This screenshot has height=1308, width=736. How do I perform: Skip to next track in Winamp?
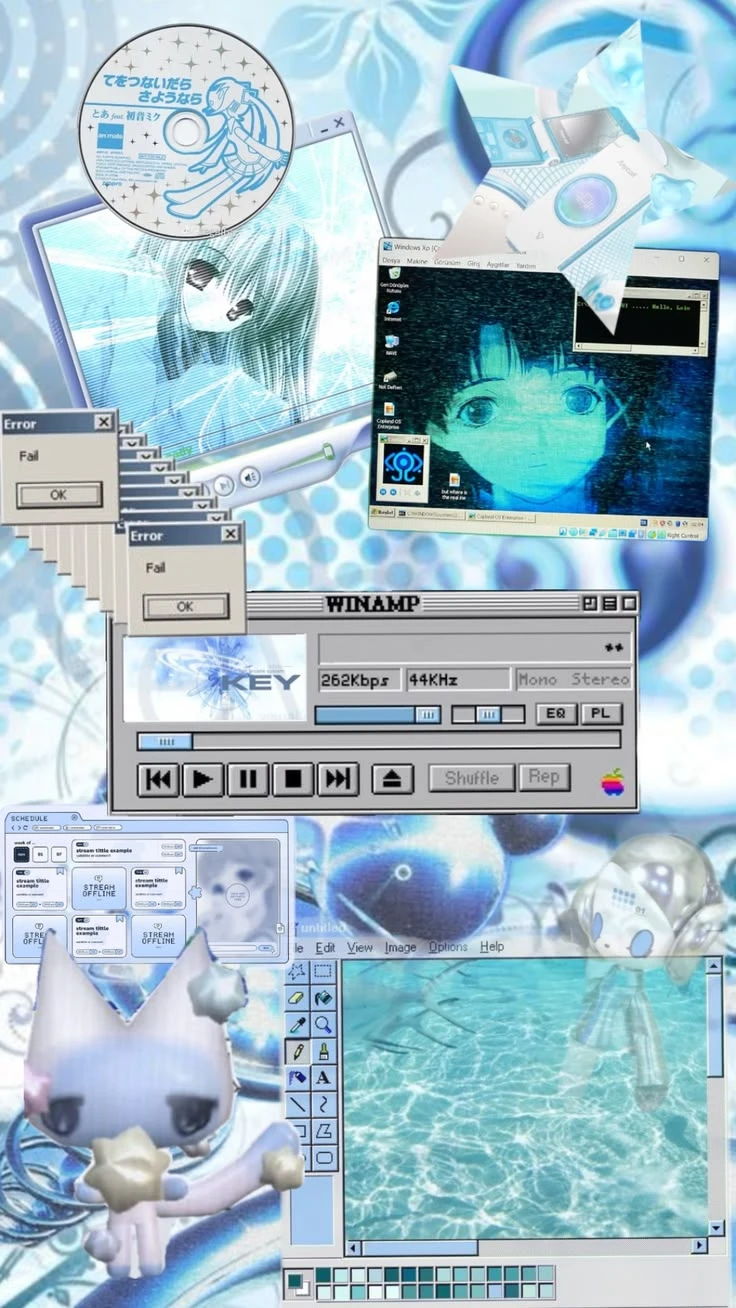(338, 779)
